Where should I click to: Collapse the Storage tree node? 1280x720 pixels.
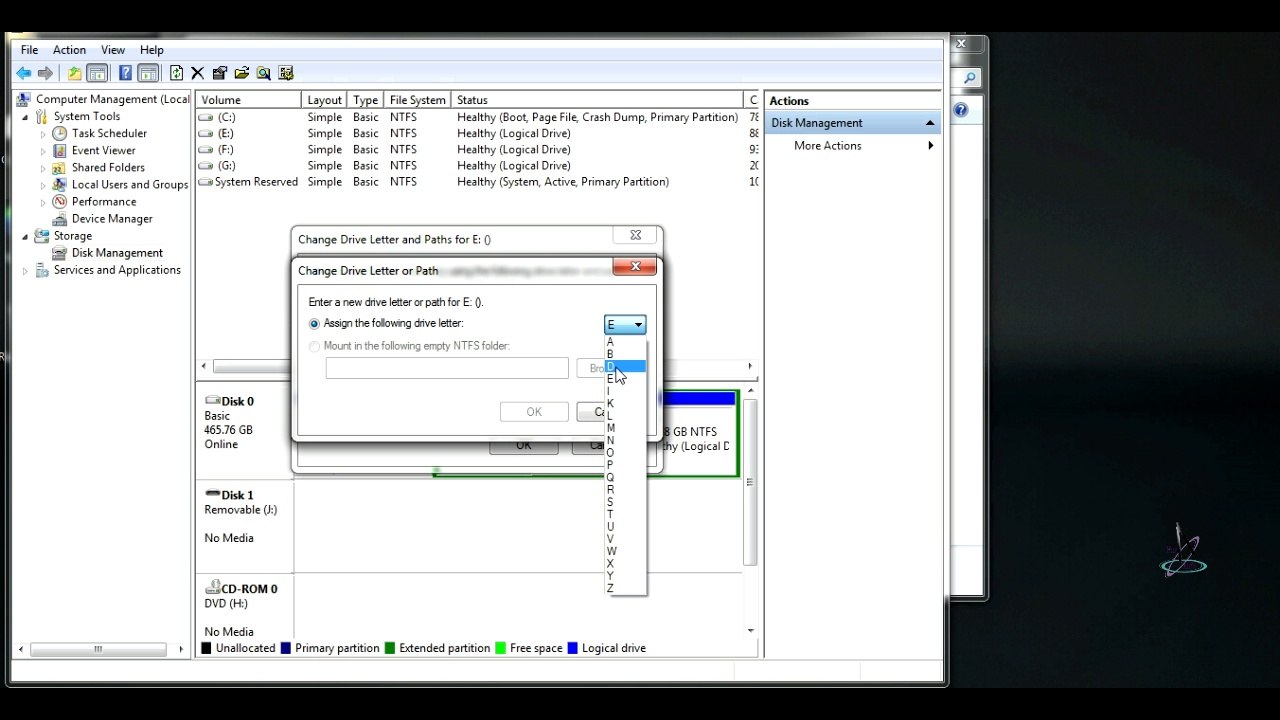(26, 237)
